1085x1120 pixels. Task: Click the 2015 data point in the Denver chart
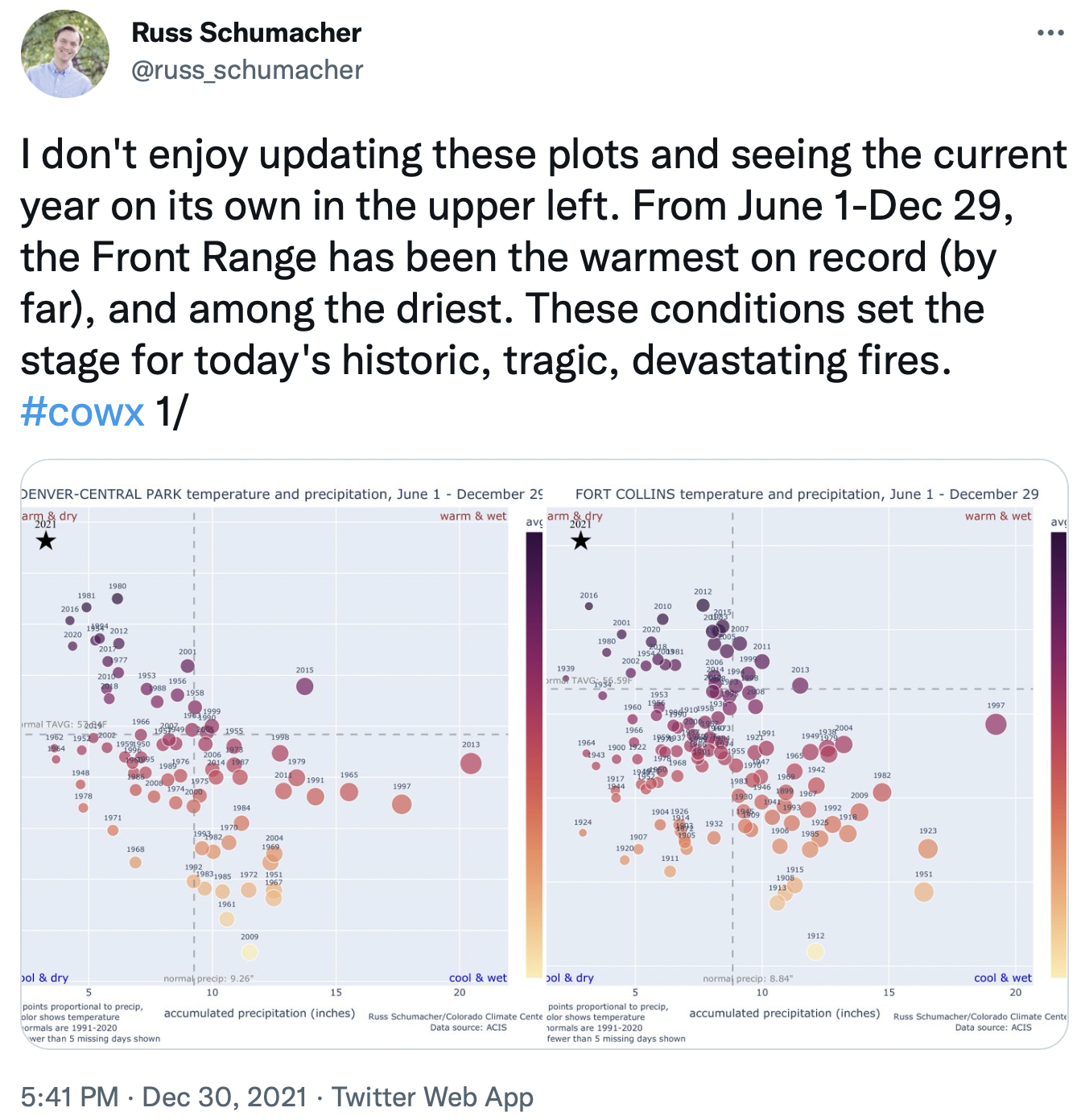coord(304,686)
